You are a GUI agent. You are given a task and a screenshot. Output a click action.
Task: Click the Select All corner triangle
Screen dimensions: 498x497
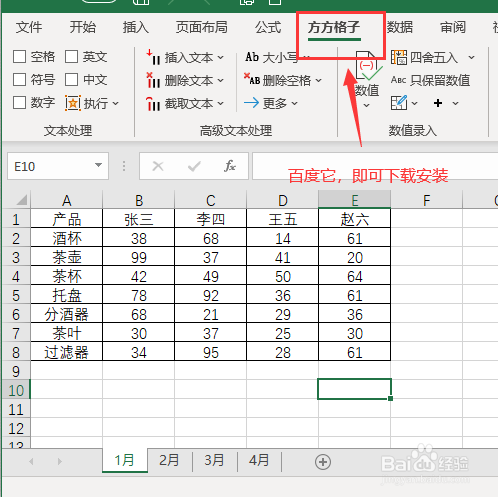click(x=21, y=200)
